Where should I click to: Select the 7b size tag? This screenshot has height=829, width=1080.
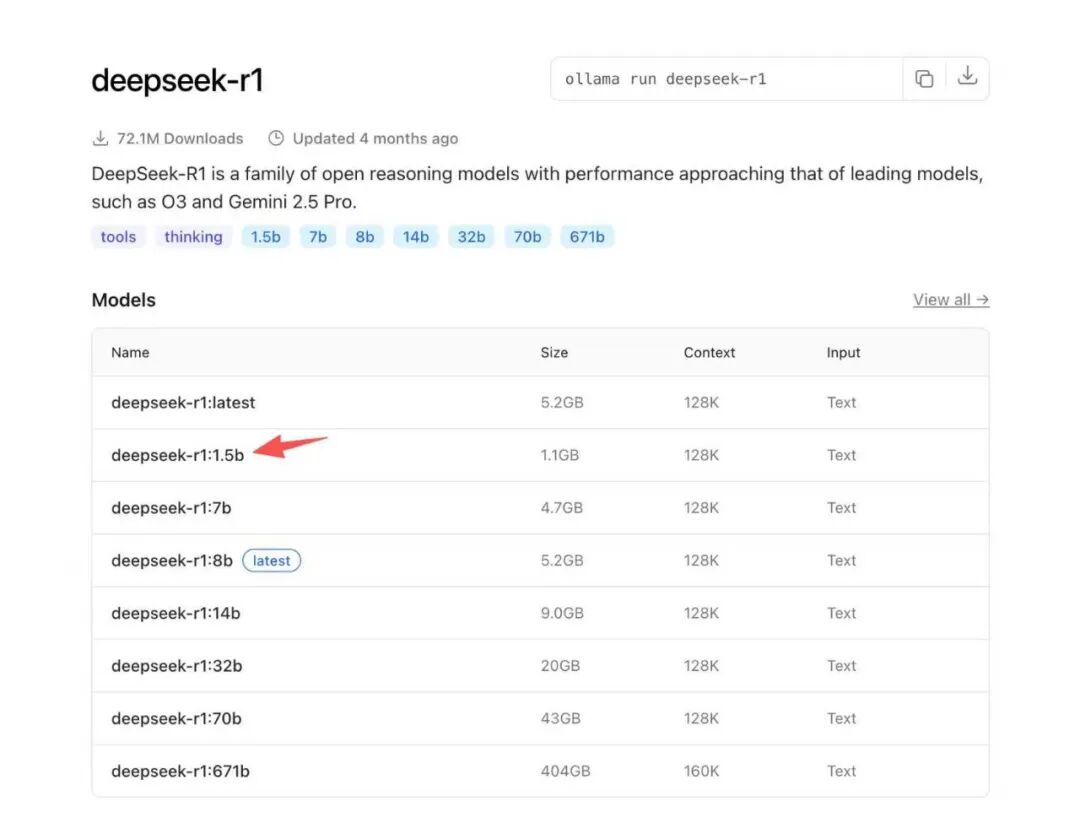coord(318,237)
